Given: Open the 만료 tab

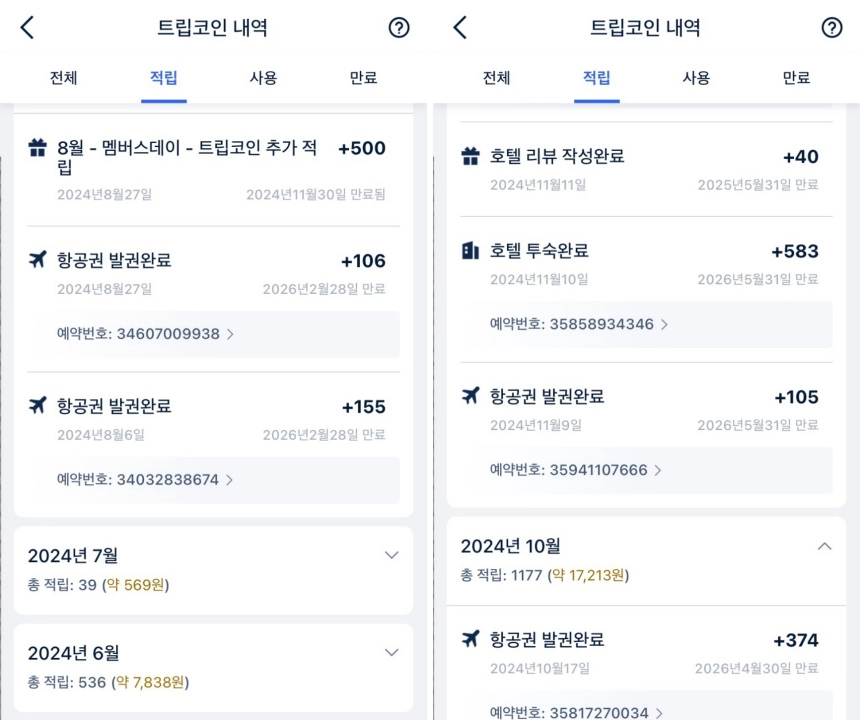Looking at the screenshot, I should click(363, 77).
